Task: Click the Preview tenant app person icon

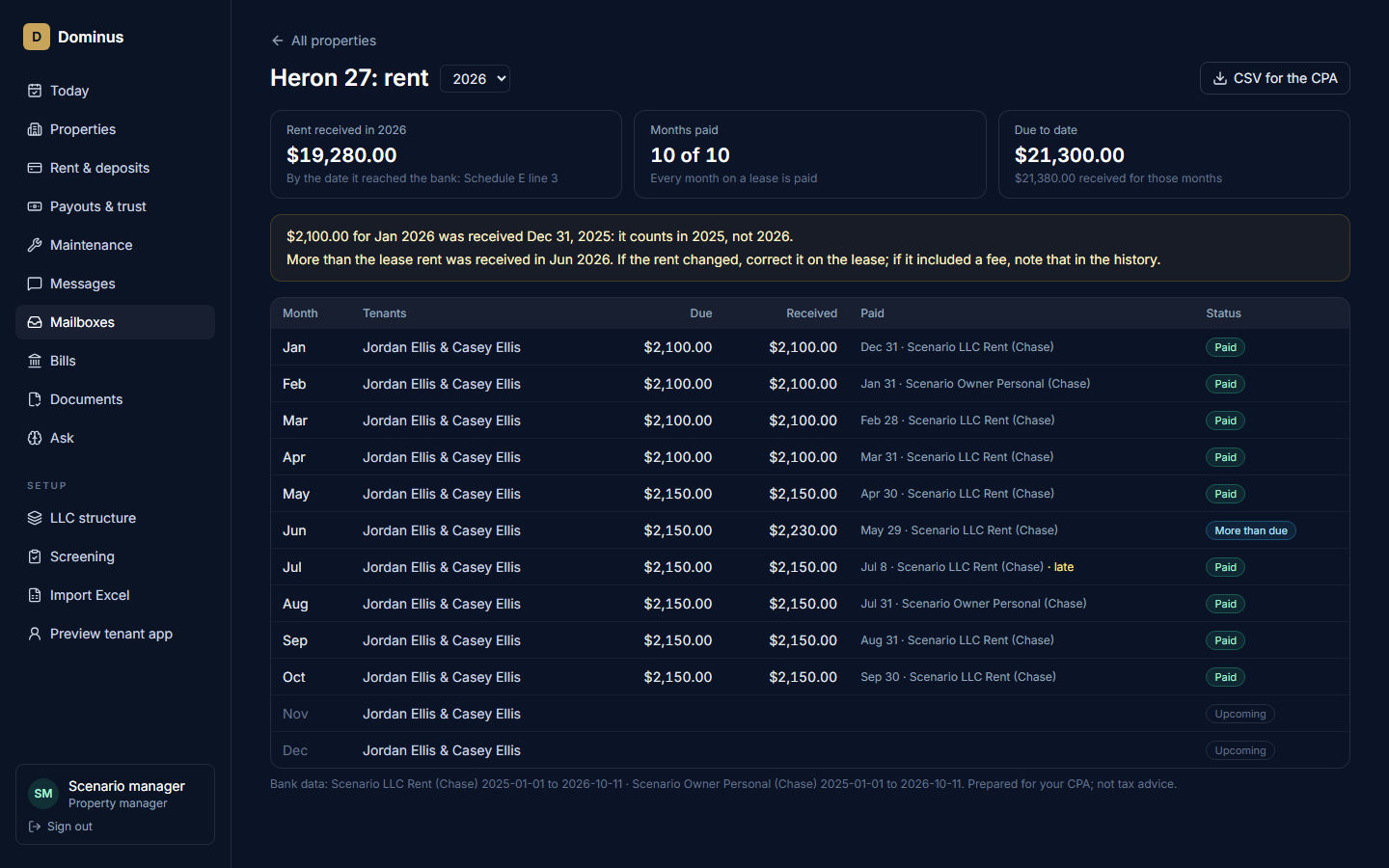Action: pyautogui.click(x=35, y=634)
